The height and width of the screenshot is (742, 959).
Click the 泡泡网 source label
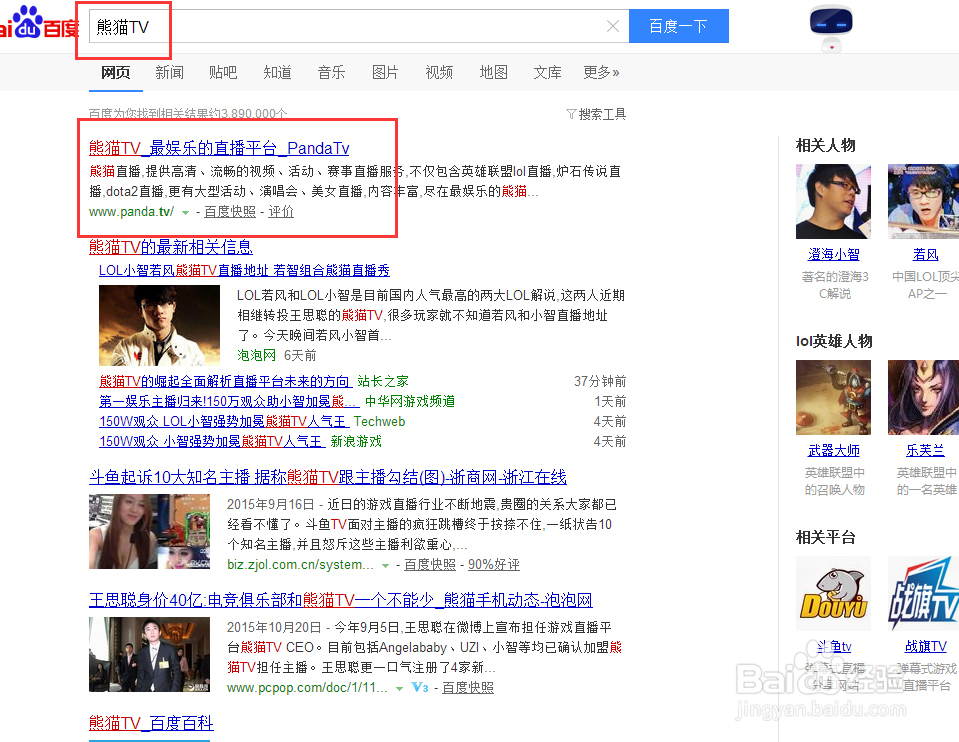(256, 355)
